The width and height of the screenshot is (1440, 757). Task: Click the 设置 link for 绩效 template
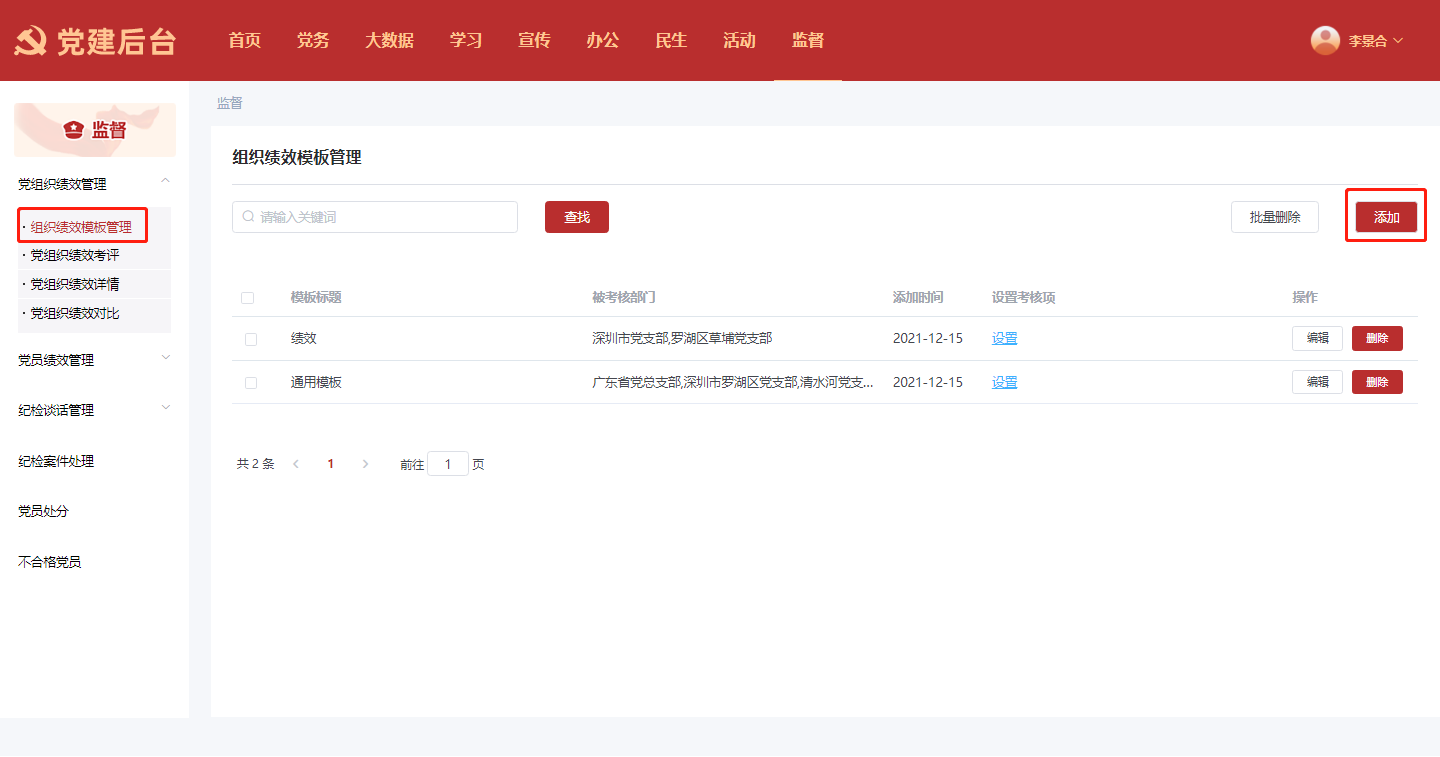coord(1004,339)
